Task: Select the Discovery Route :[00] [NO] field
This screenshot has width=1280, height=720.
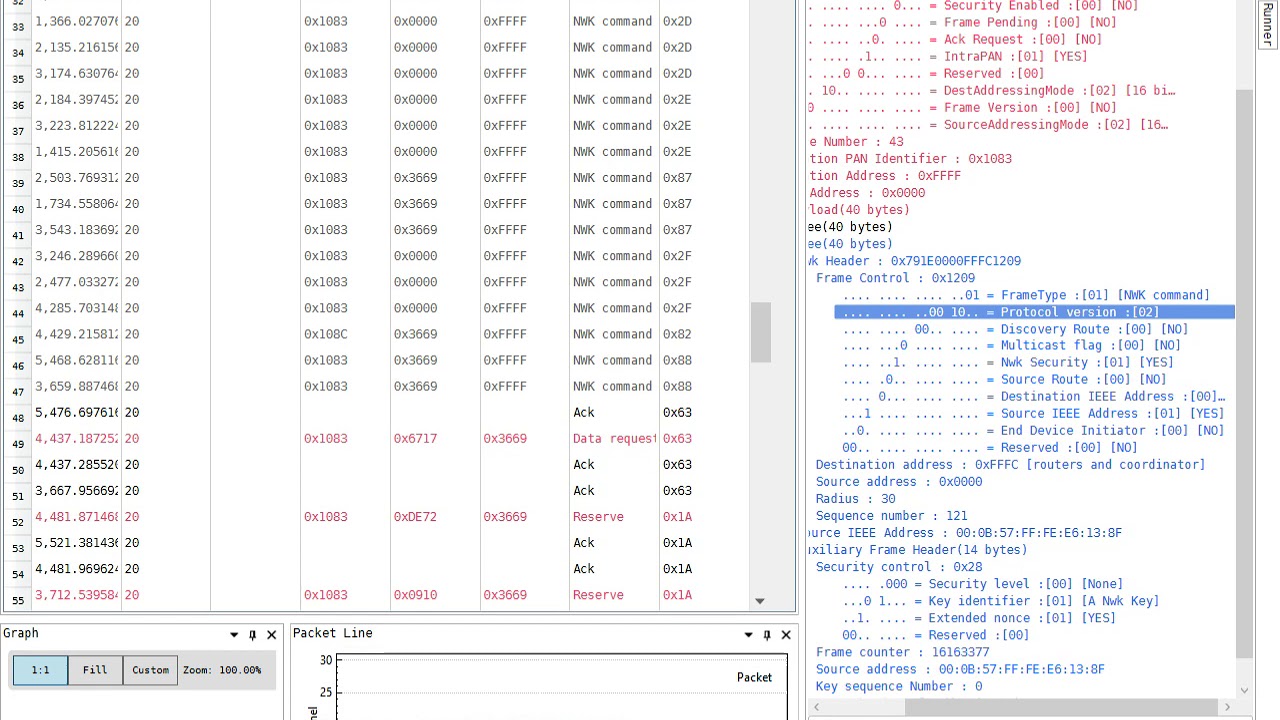Action: [x=1014, y=329]
